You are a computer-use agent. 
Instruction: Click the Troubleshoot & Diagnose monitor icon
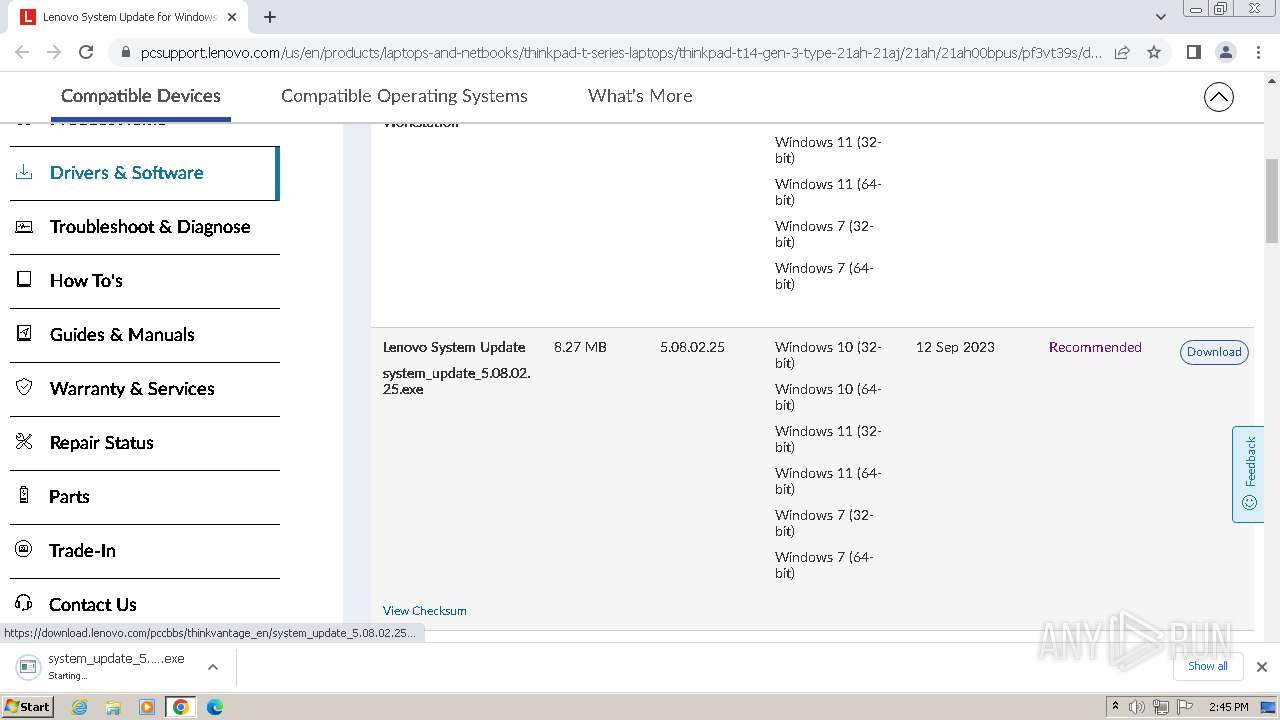coord(24,226)
